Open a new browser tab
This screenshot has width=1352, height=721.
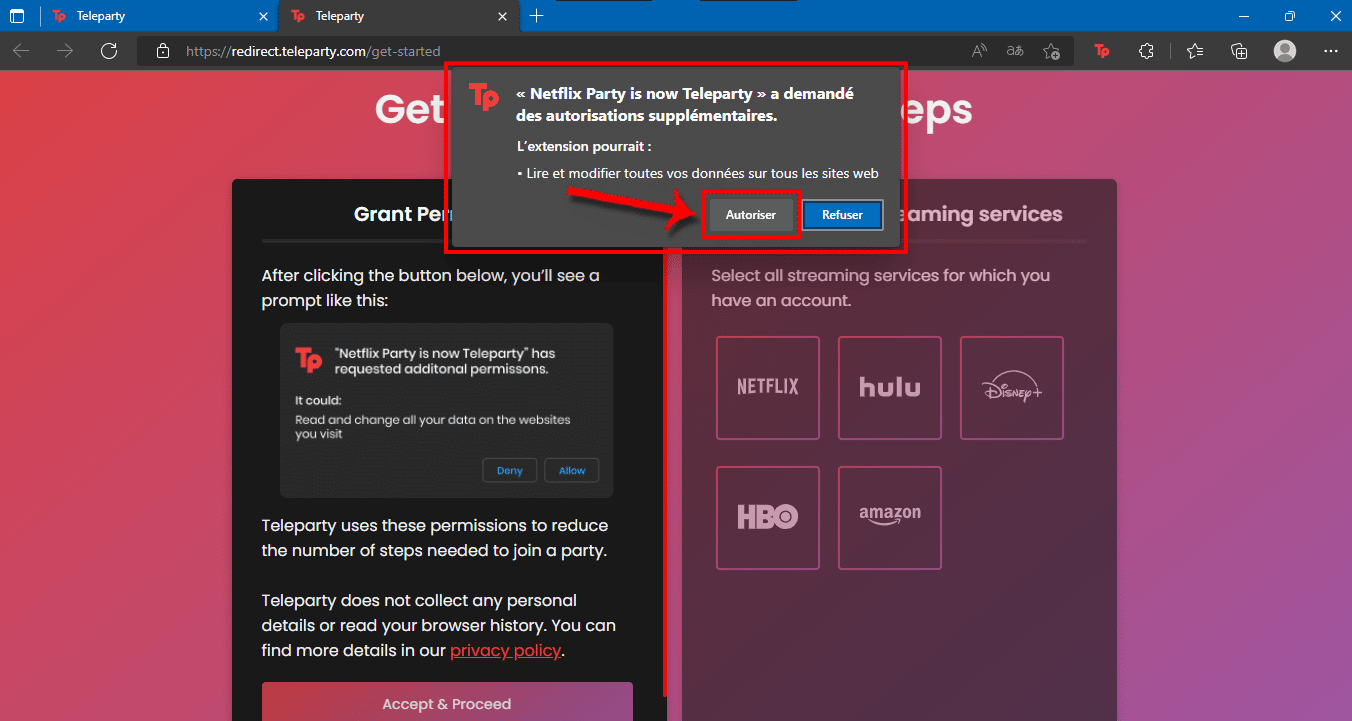coord(537,16)
